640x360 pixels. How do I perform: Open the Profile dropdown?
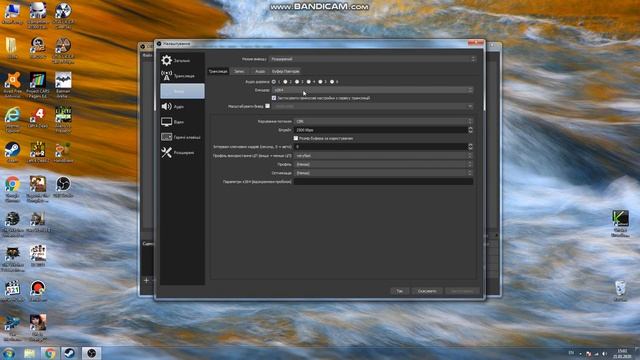[x=383, y=164]
